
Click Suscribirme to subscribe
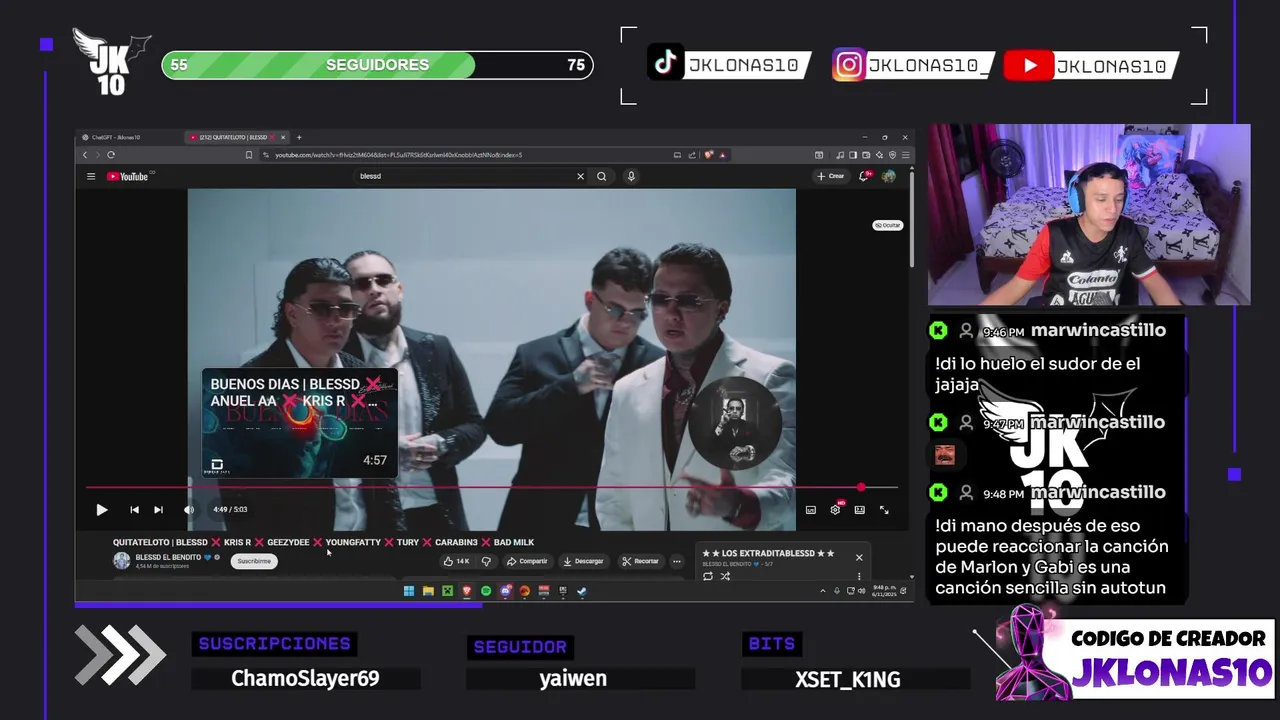click(x=254, y=561)
